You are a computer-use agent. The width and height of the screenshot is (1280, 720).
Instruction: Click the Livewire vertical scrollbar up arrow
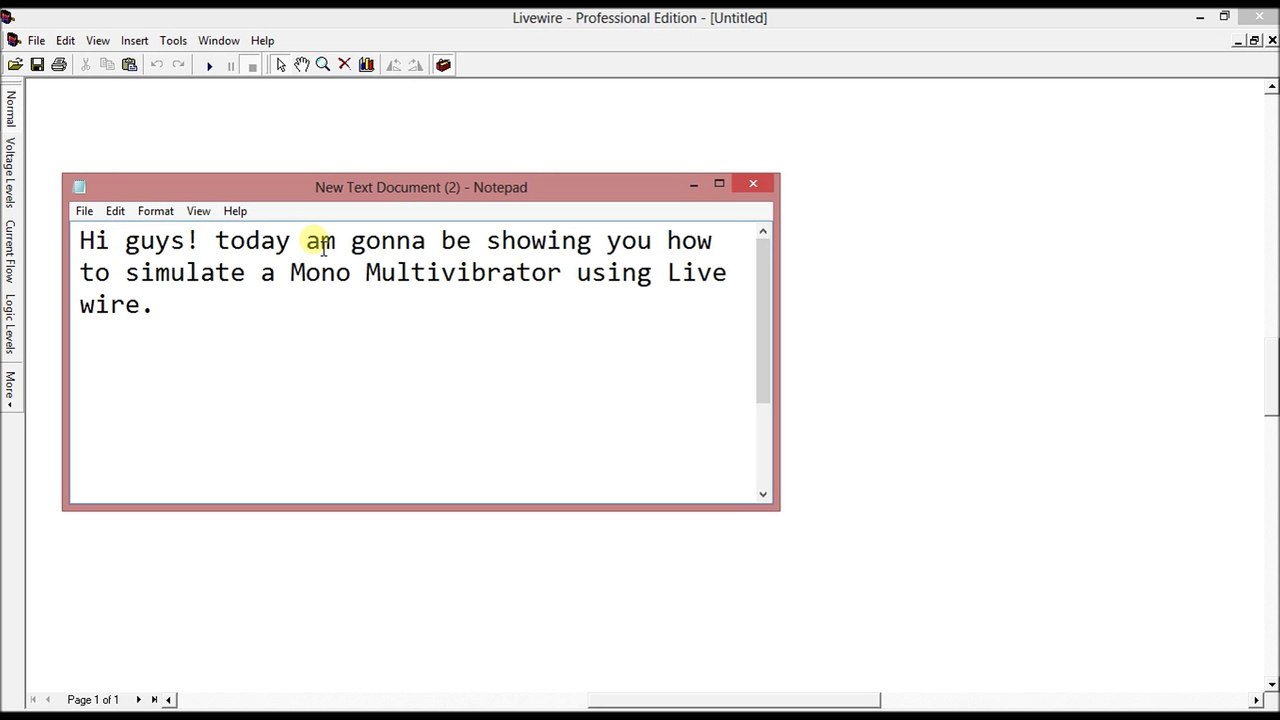point(1272,88)
